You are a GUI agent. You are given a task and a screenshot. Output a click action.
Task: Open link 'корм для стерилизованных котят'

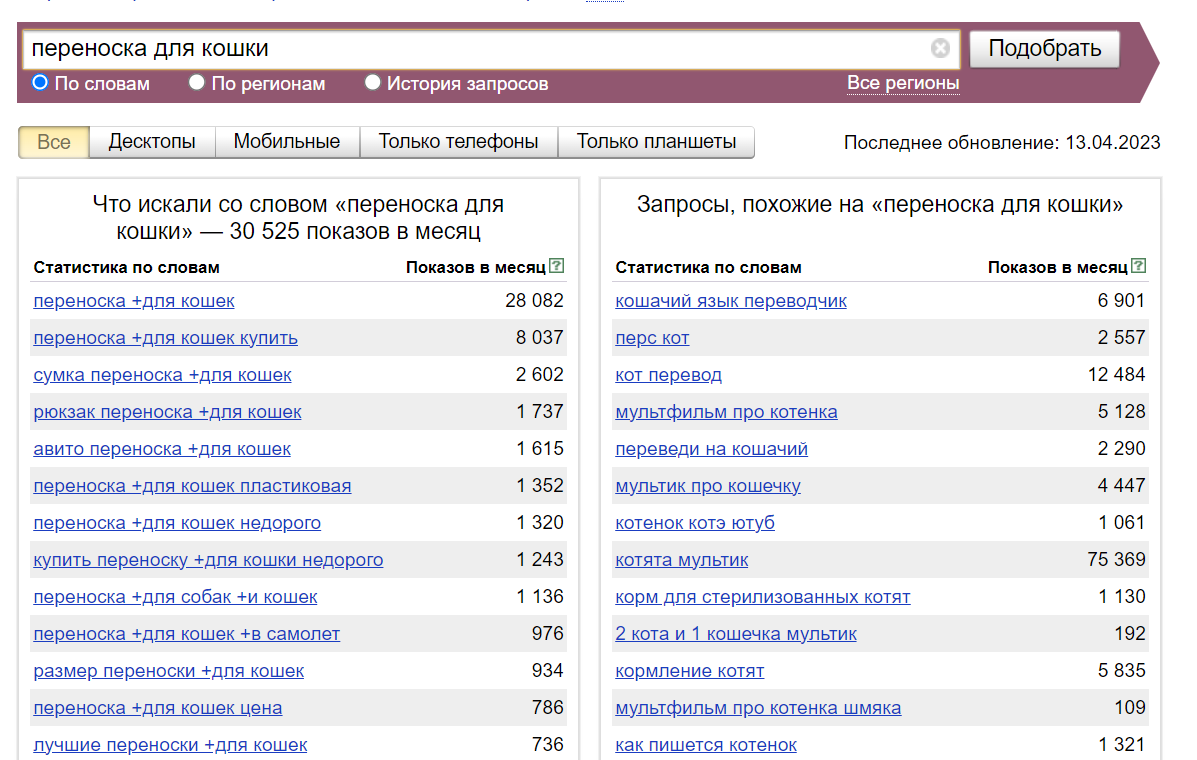click(763, 597)
